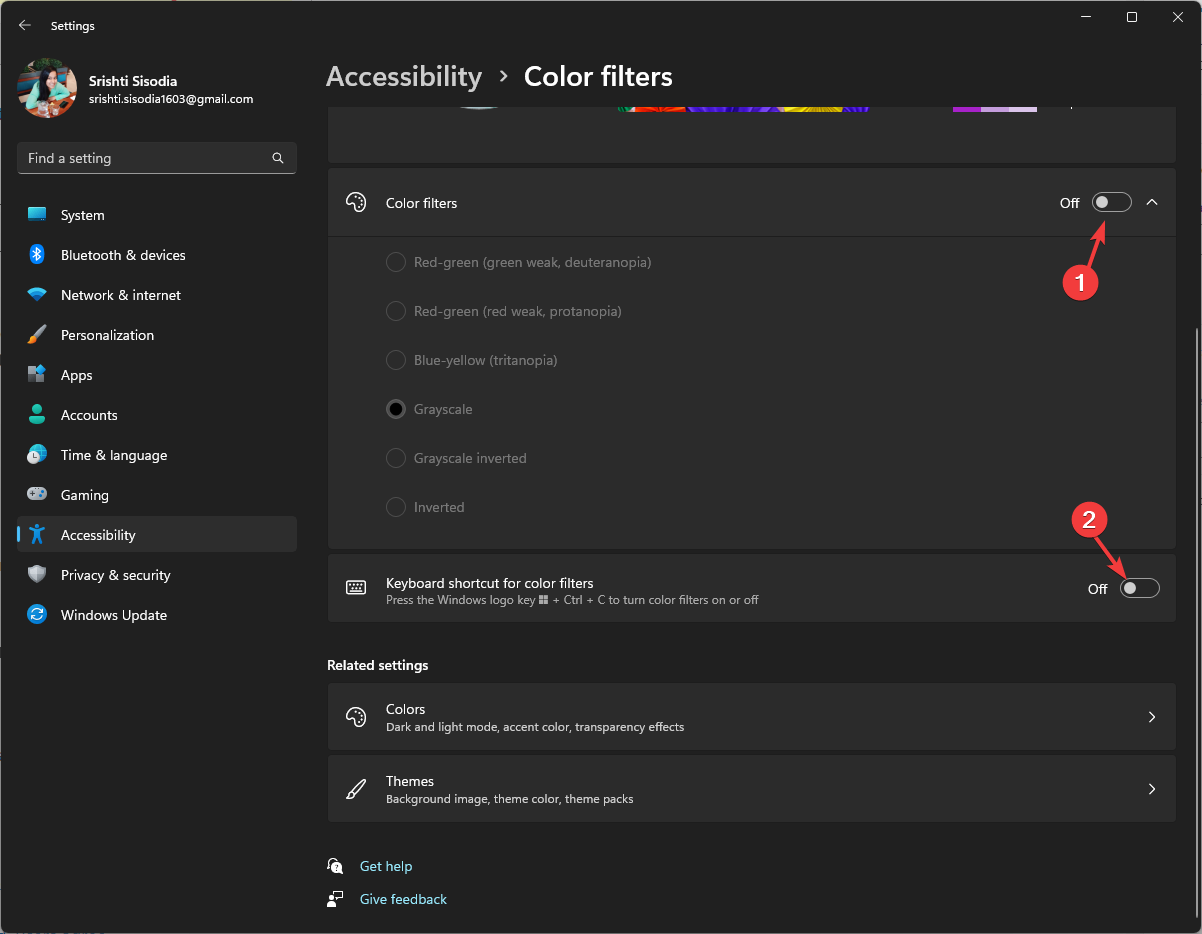Click the Network & internet wifi icon
The image size is (1202, 934).
(x=37, y=295)
